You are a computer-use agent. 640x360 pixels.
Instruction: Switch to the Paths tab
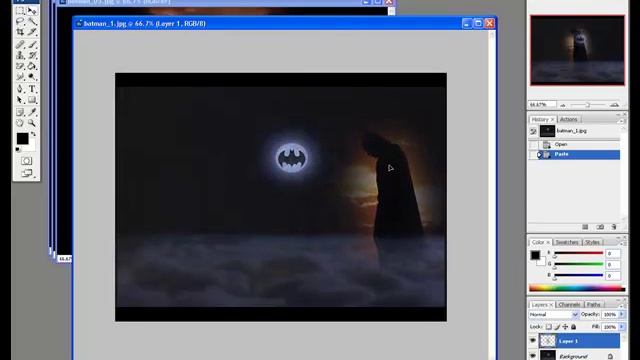click(593, 304)
